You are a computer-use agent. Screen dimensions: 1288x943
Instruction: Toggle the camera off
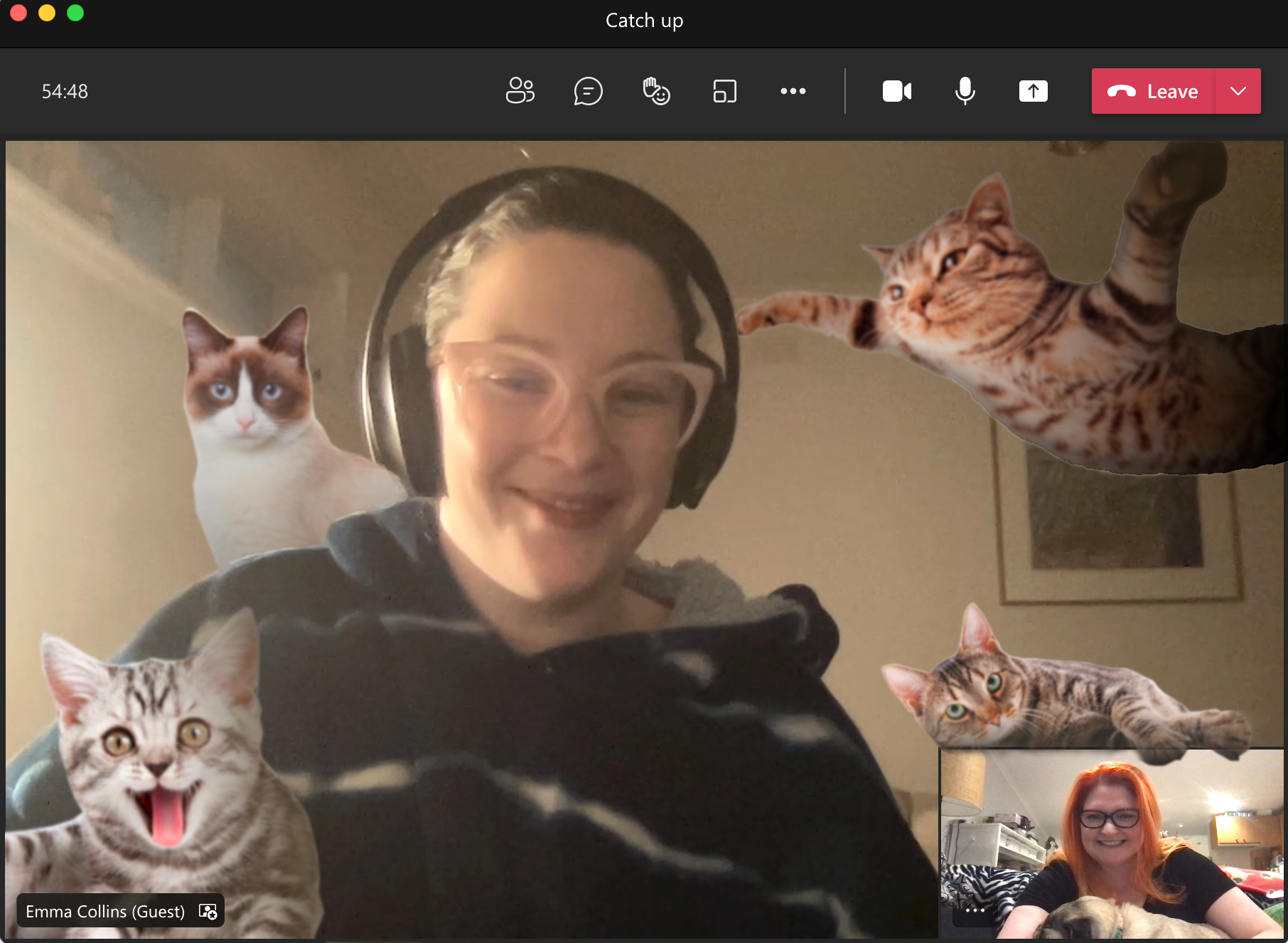pos(896,91)
